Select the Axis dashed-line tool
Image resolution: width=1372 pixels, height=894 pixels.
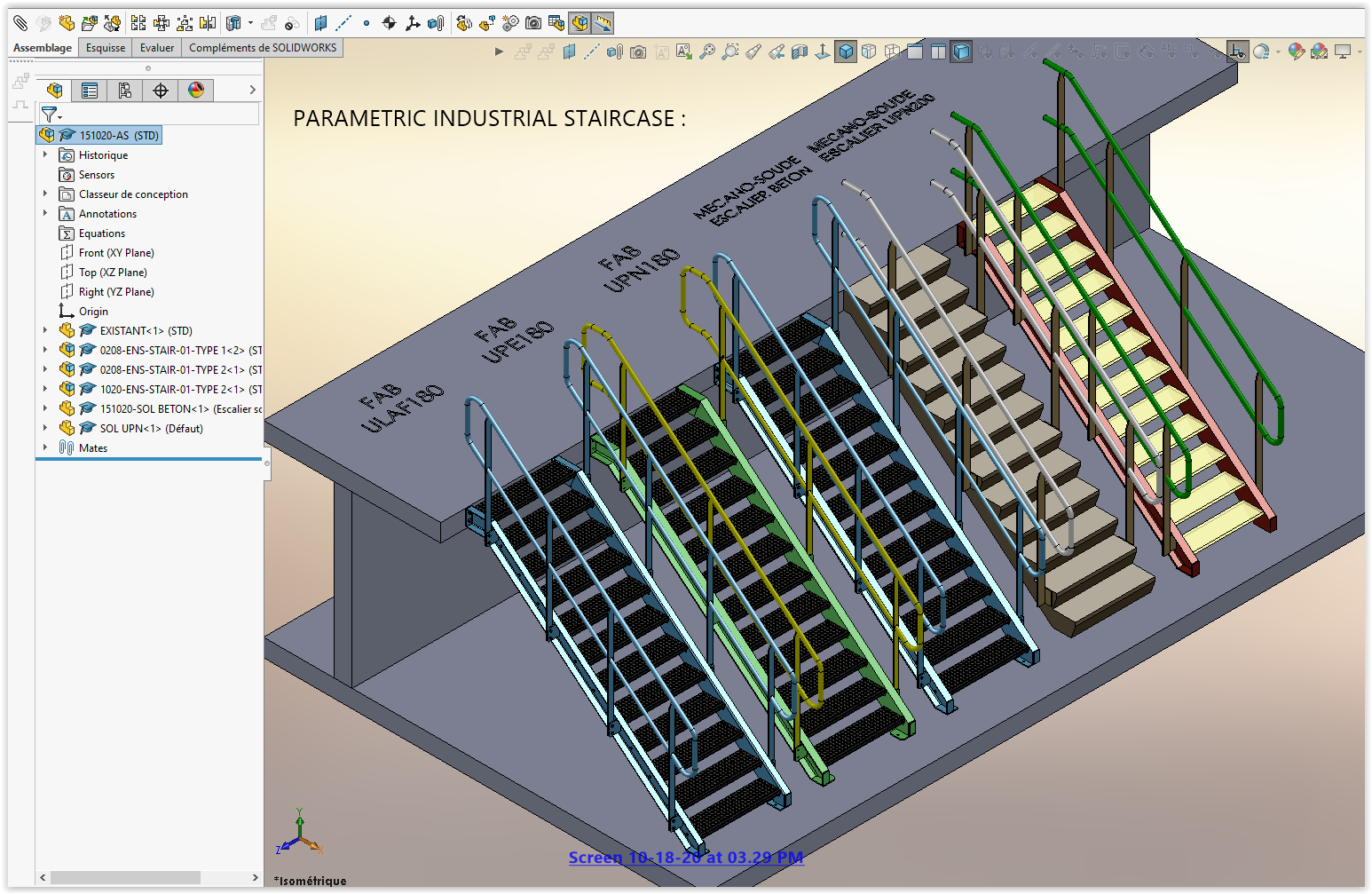click(343, 23)
